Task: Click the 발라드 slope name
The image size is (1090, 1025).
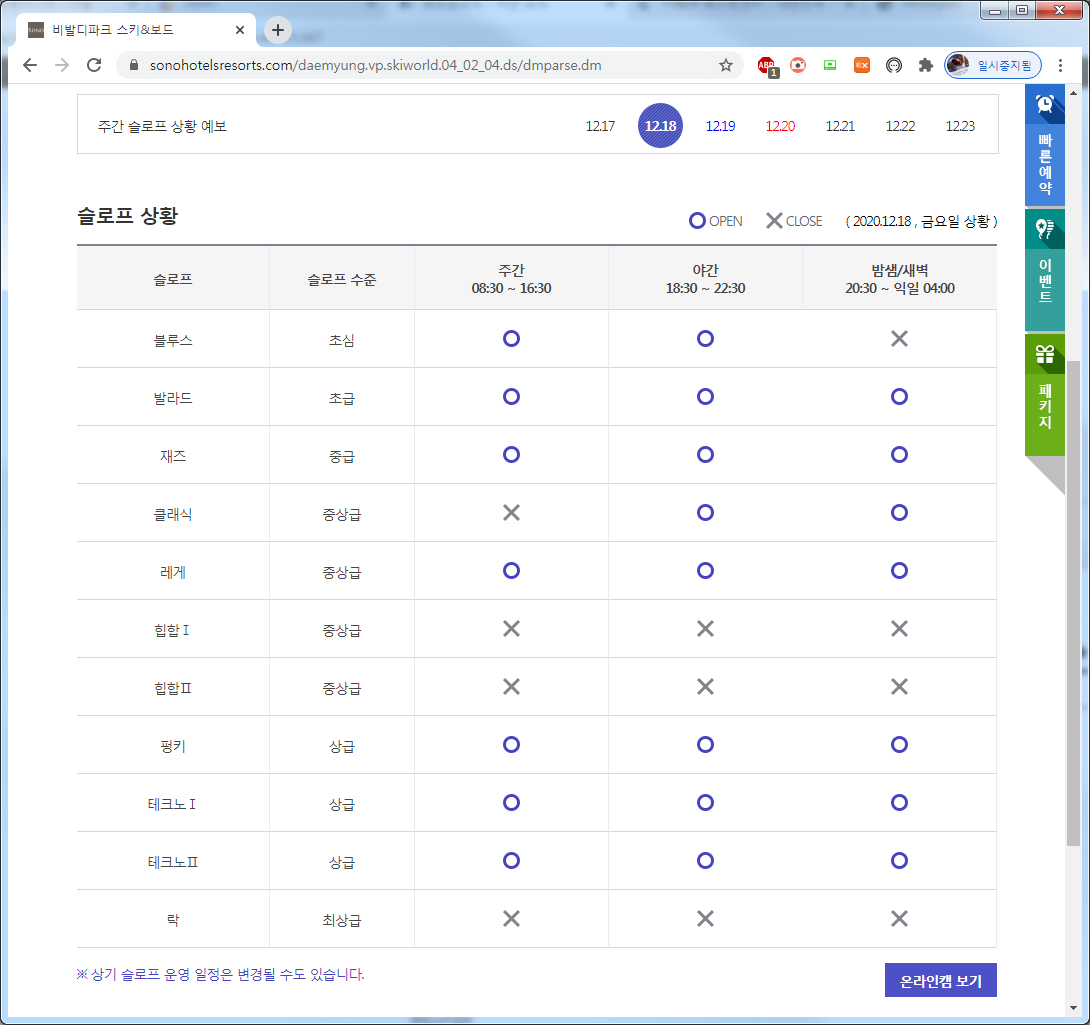Action: (x=173, y=398)
